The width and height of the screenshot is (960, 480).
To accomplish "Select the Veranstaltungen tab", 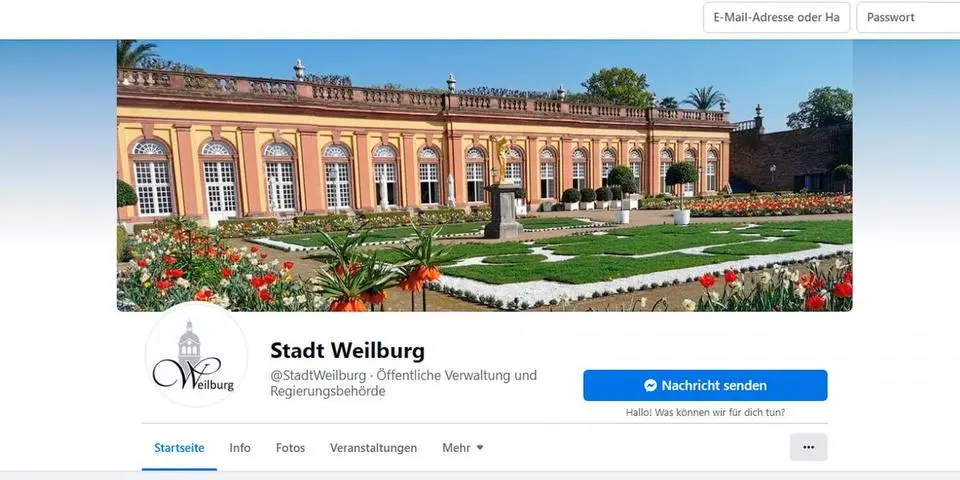I will 373,448.
